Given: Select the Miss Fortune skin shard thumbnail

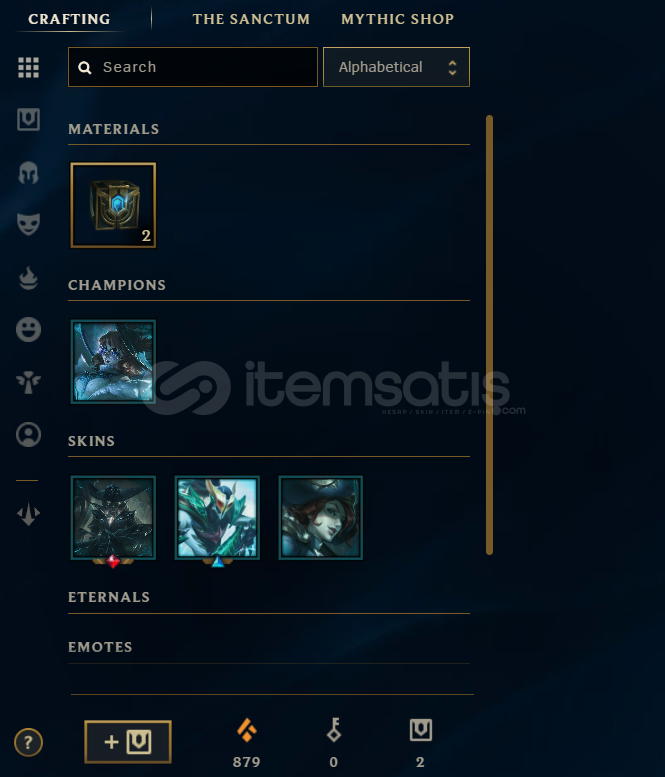Looking at the screenshot, I should (321, 517).
